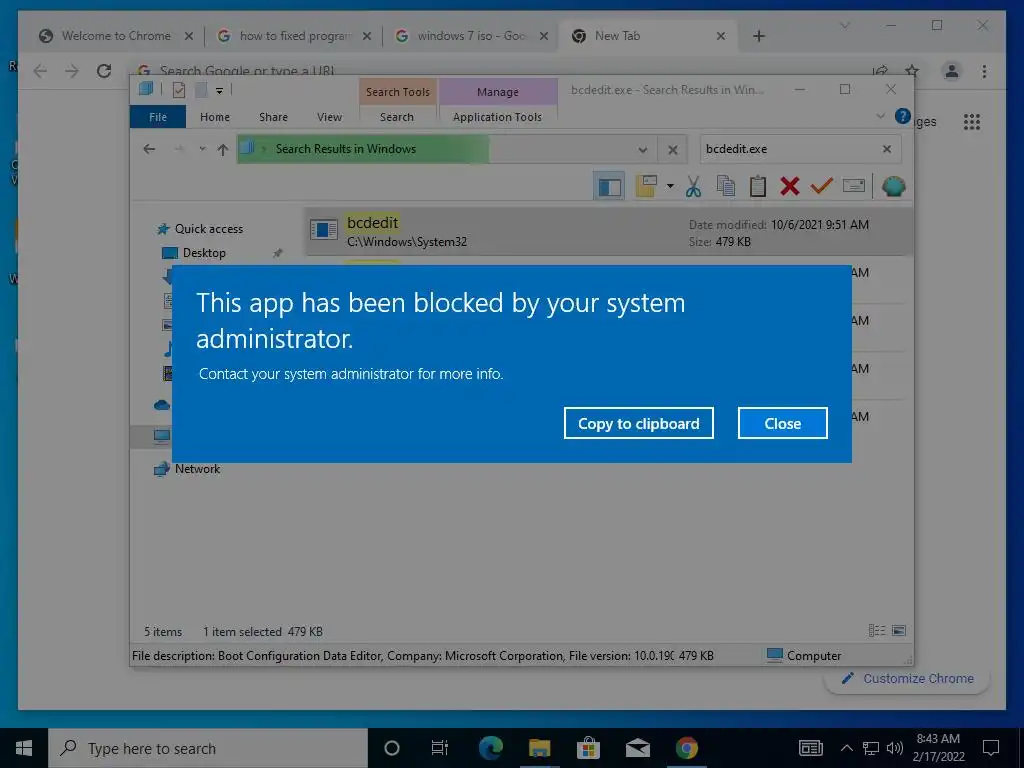1024x768 pixels.
Task: Open the Chrome profile avatar
Action: (x=952, y=71)
